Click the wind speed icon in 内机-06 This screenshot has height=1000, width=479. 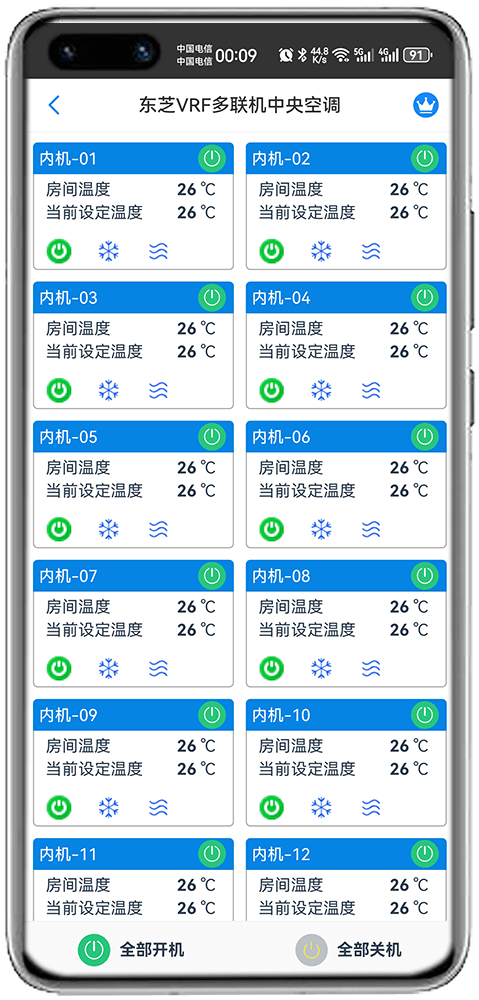[x=371, y=529]
